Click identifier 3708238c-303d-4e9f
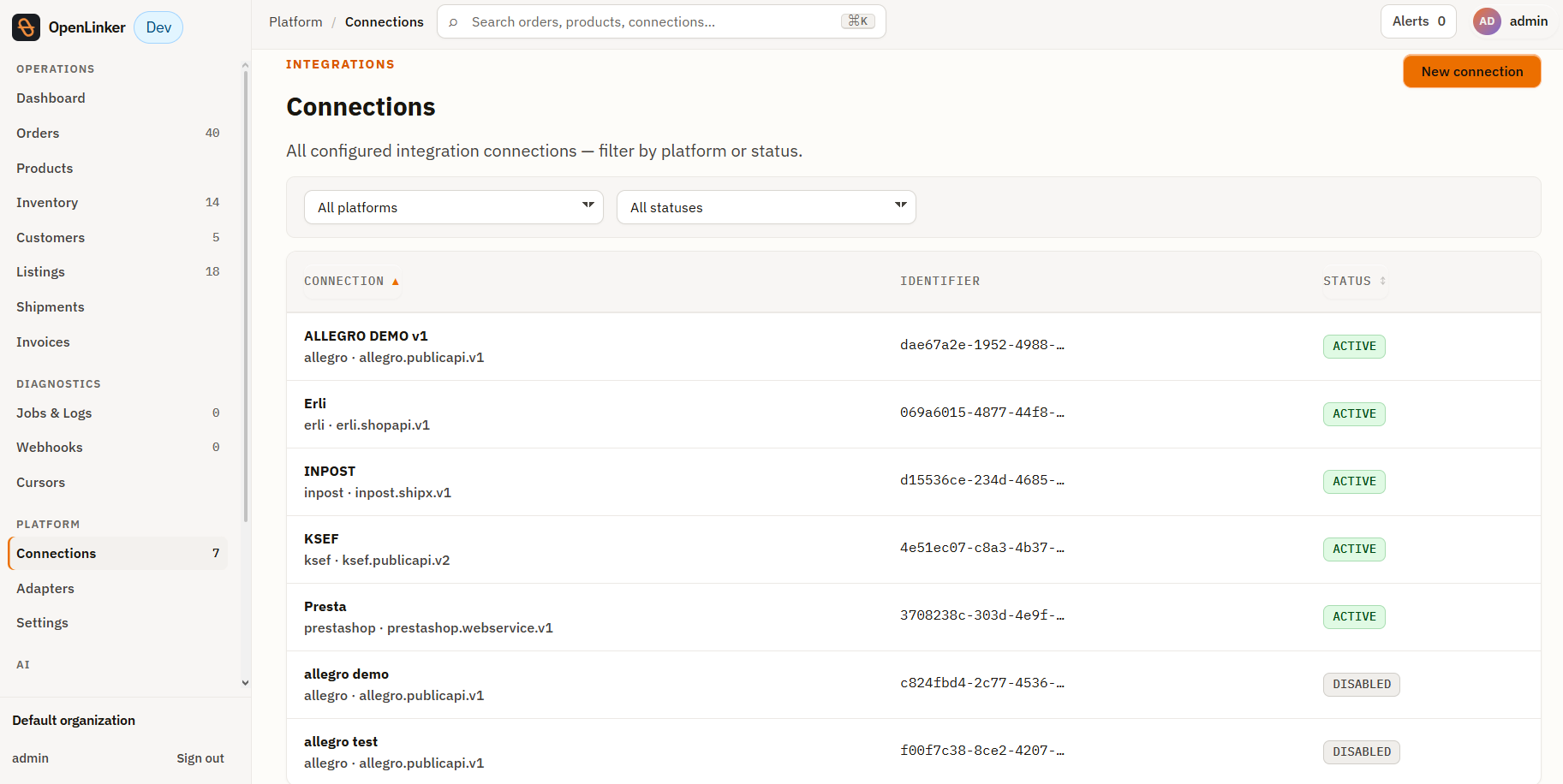The height and width of the screenshot is (784, 1563). 981,615
